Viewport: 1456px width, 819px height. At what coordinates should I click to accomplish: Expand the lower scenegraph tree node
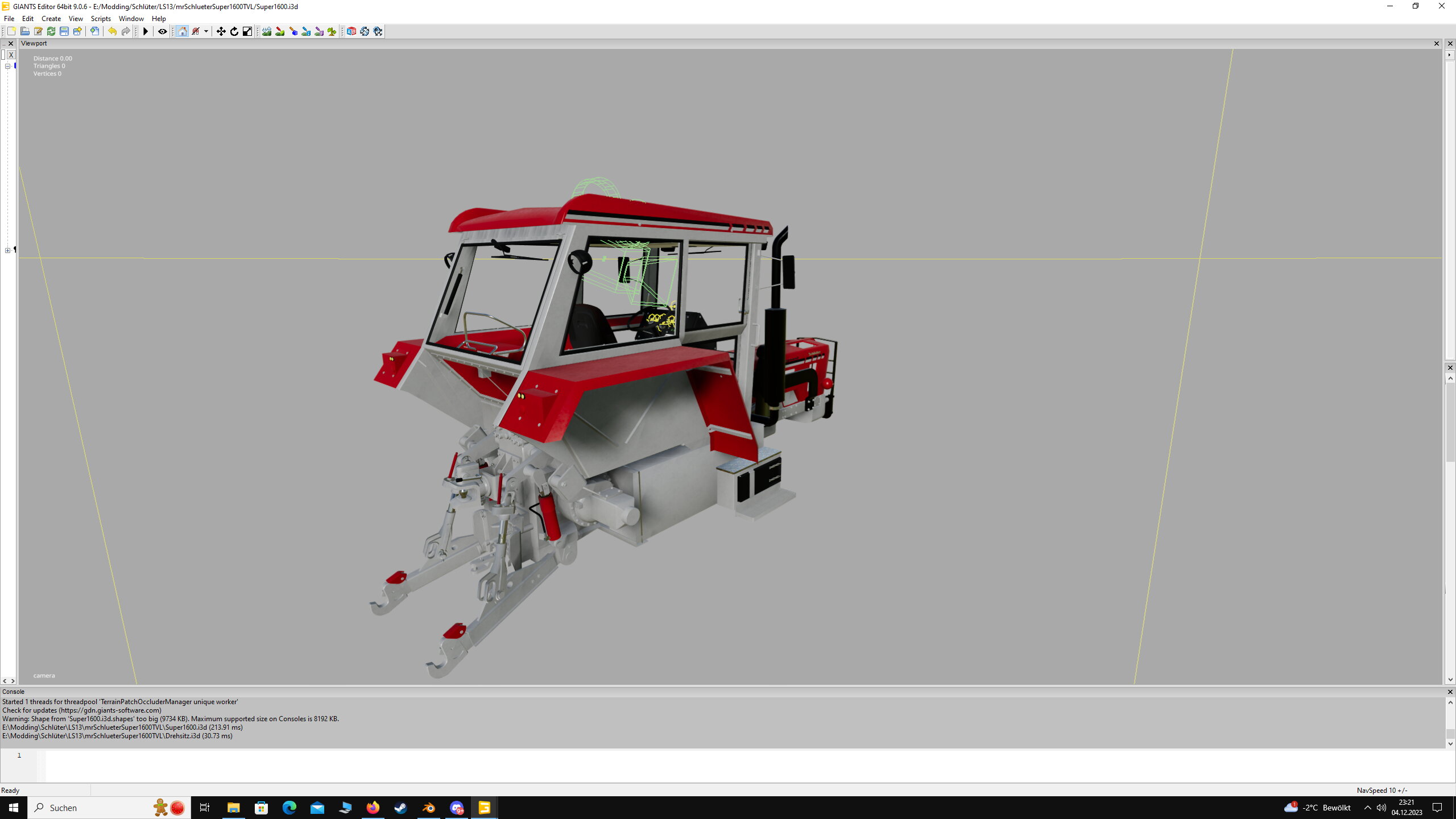click(8, 250)
